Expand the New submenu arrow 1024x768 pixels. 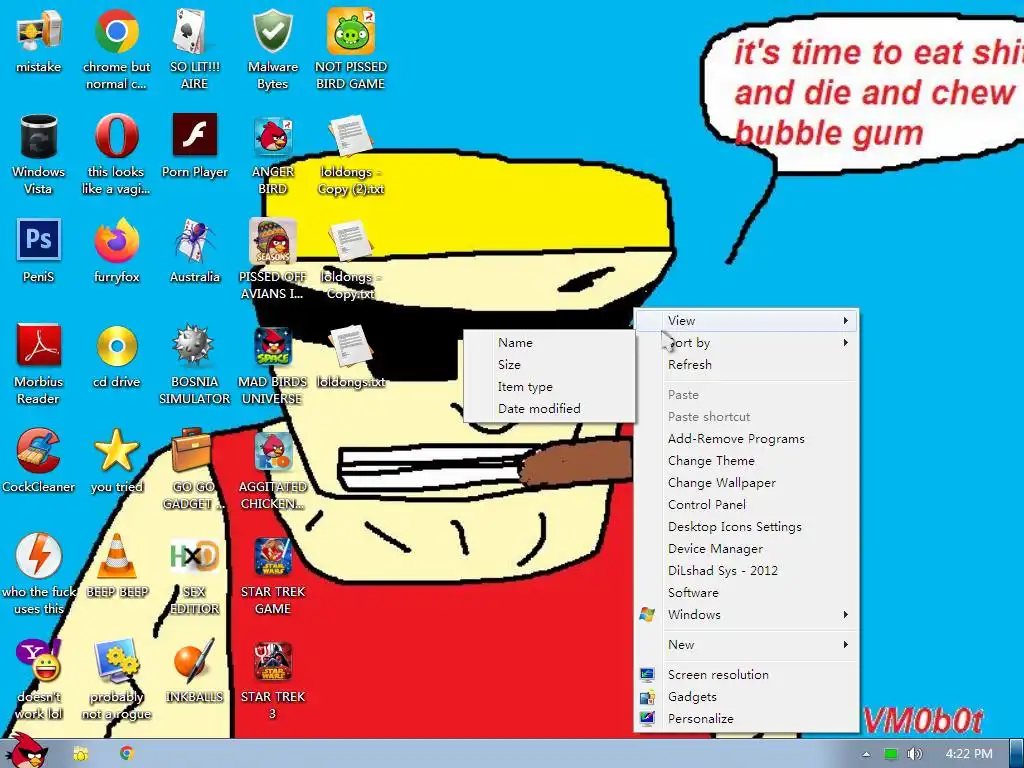[846, 645]
